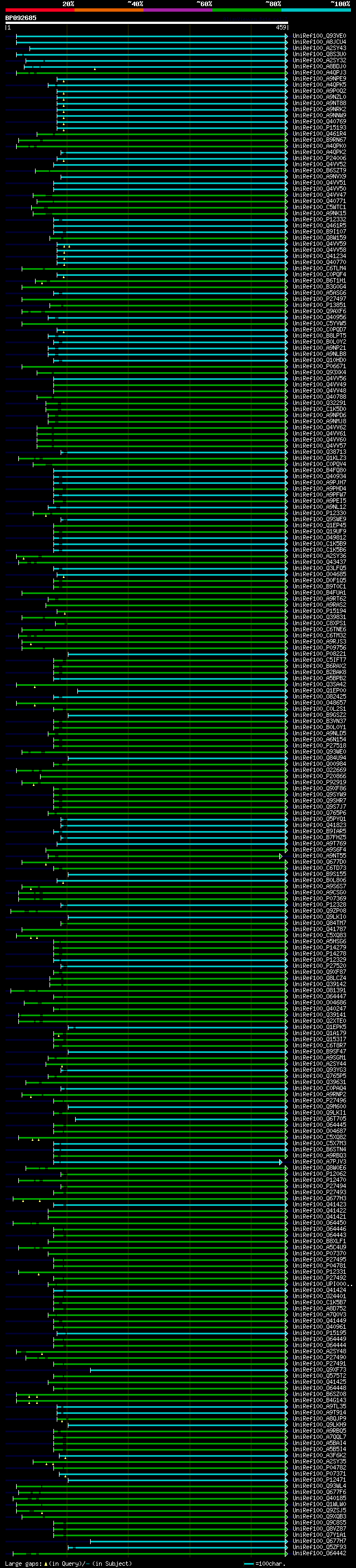The width and height of the screenshot is (356, 1568).
Task: Select UniRef100_C5XQ83 hit name
Action: click(319, 936)
